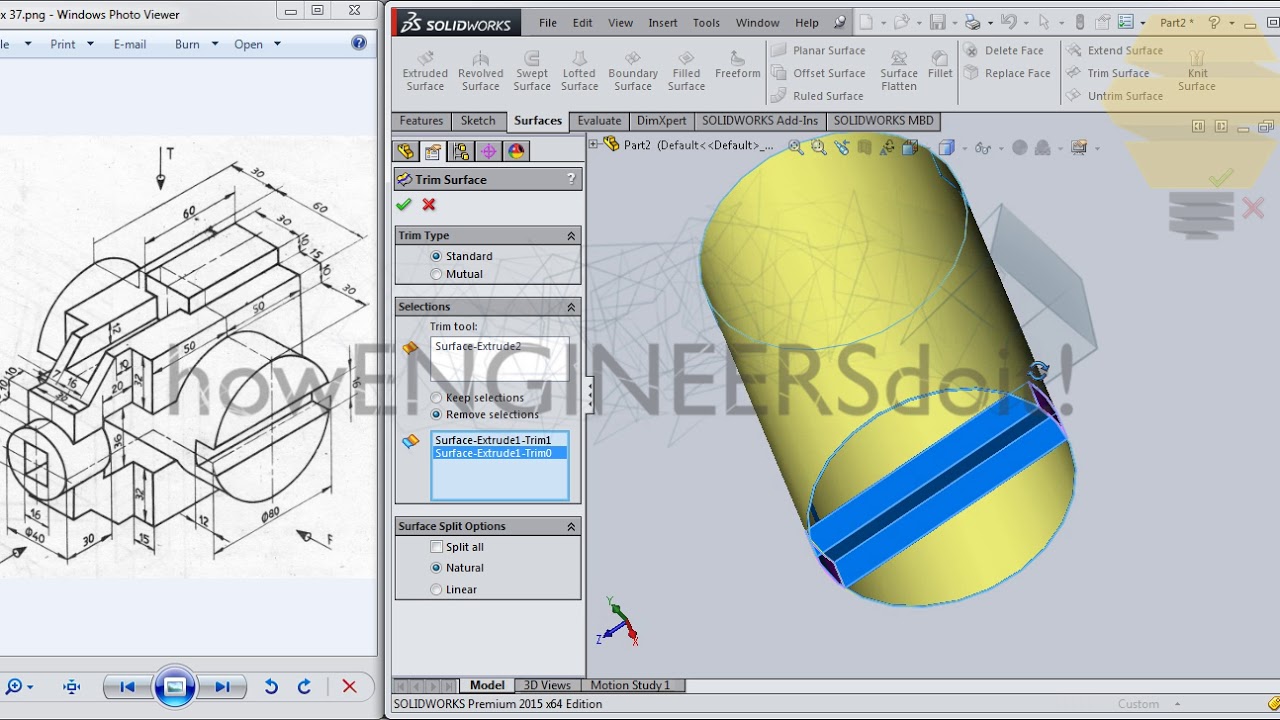Click the Zoom to Area view icon
1280x720 pixels.
(818, 147)
